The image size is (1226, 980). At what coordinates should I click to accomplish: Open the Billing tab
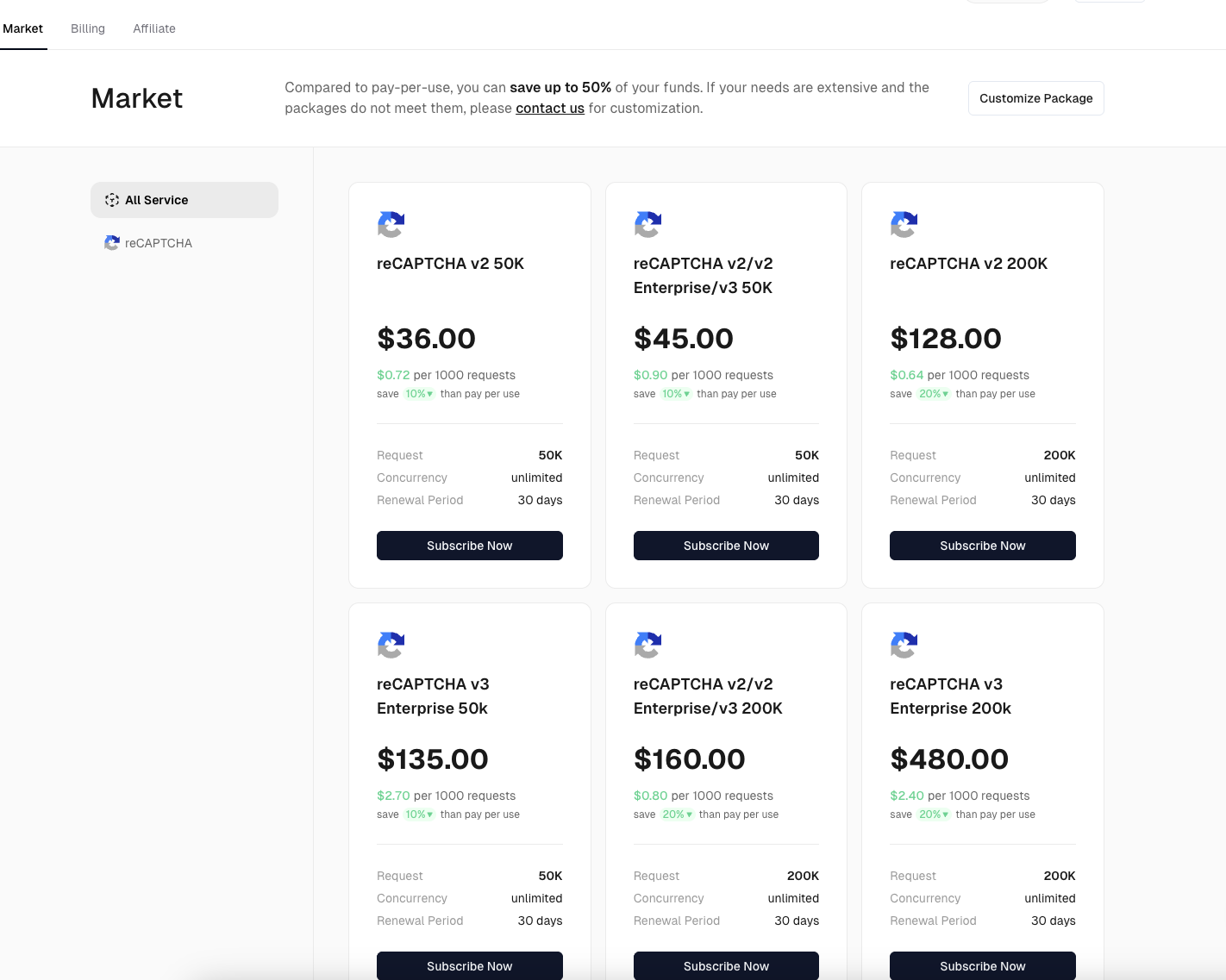pyautogui.click(x=88, y=28)
